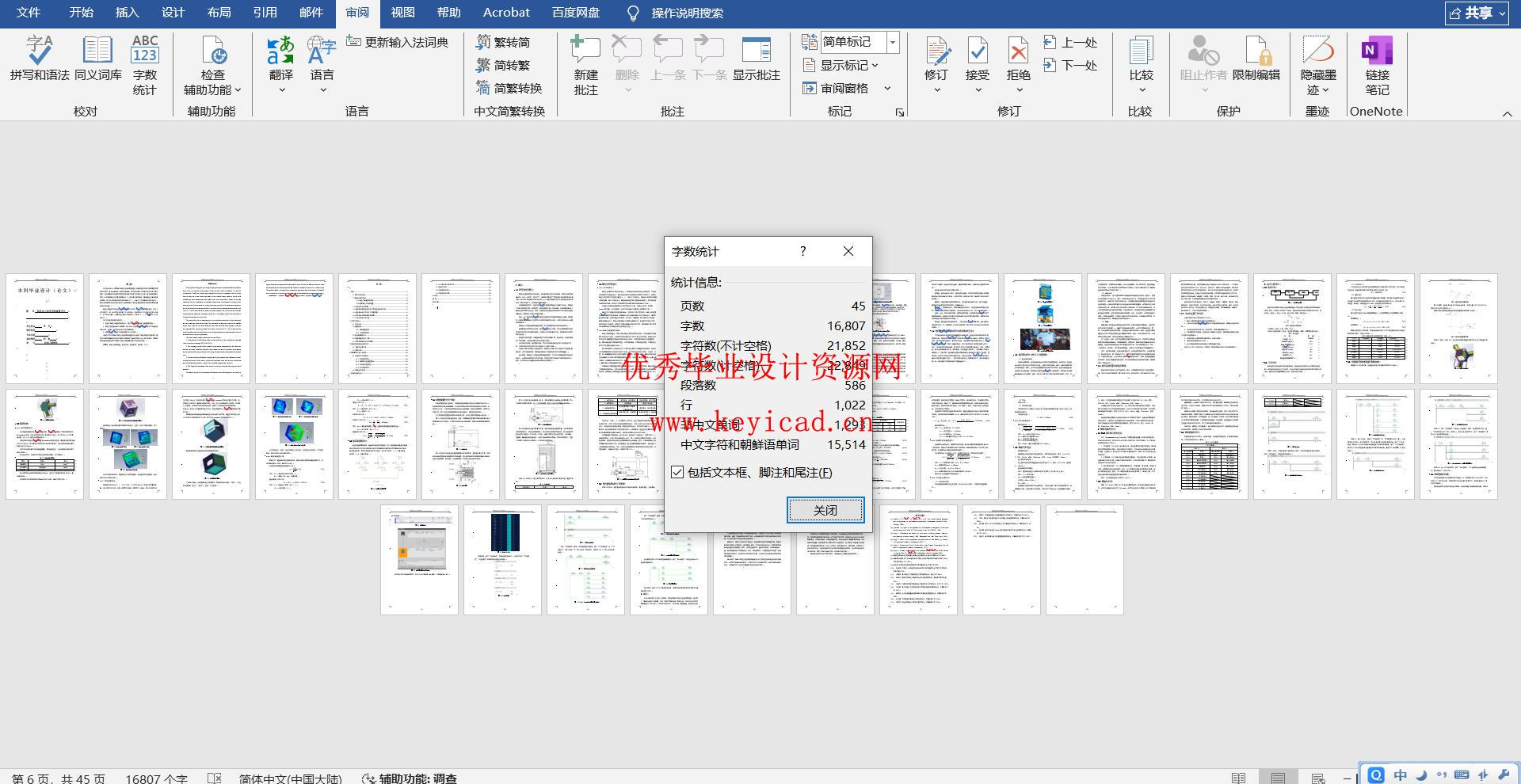Select the first page cover thumbnail

[x=44, y=329]
